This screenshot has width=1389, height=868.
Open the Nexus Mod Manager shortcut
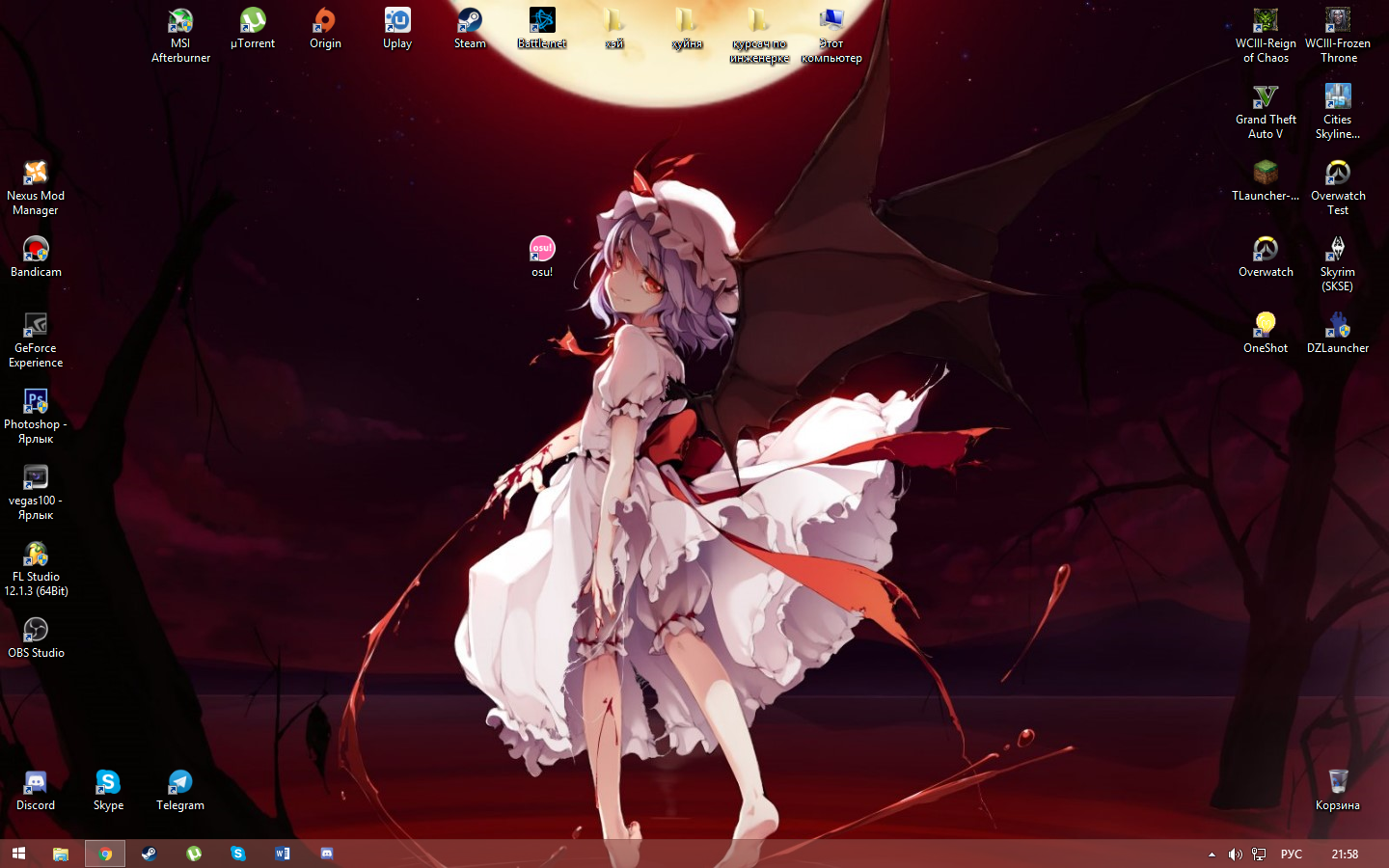(x=36, y=187)
